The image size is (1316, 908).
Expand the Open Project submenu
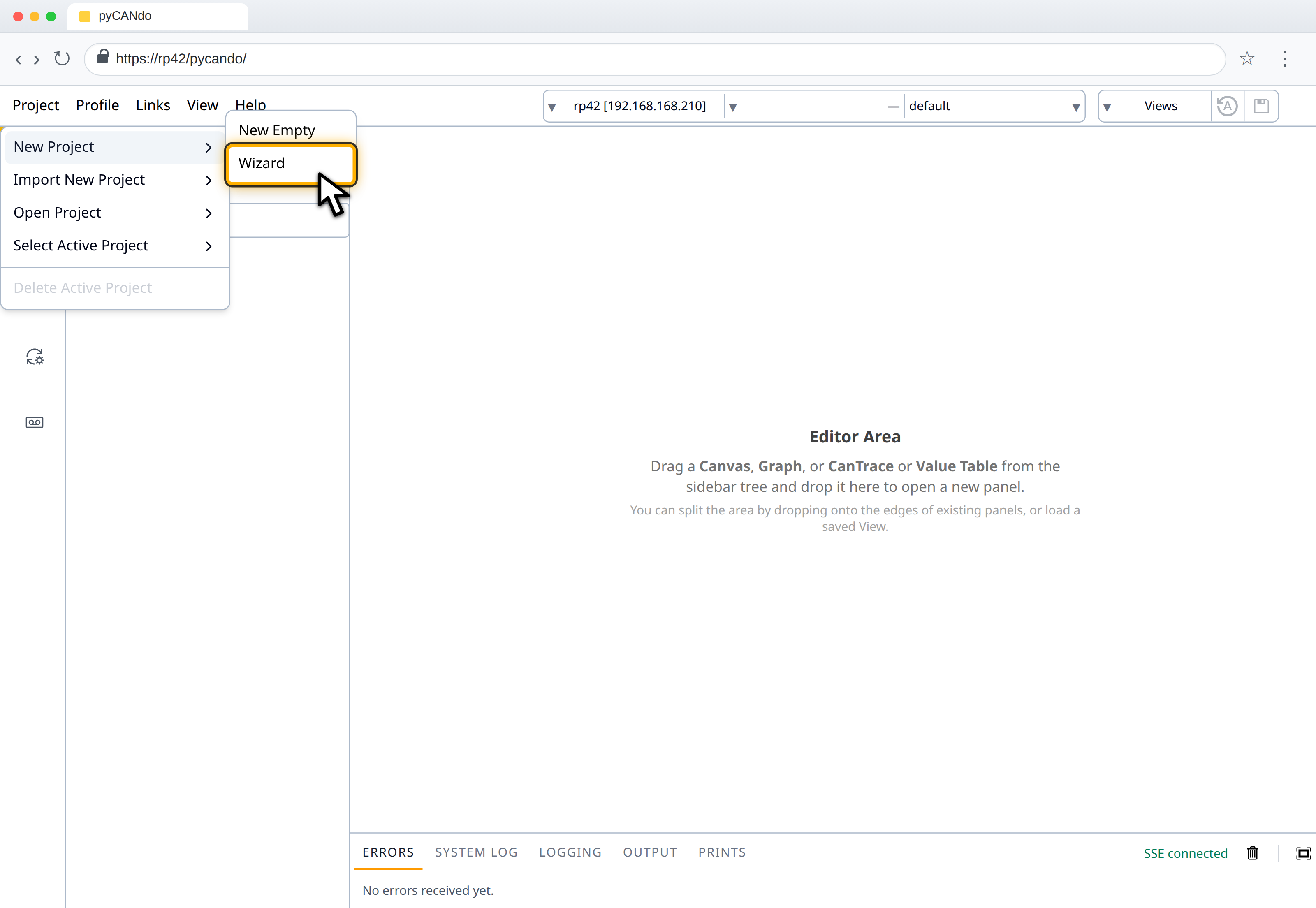114,213
